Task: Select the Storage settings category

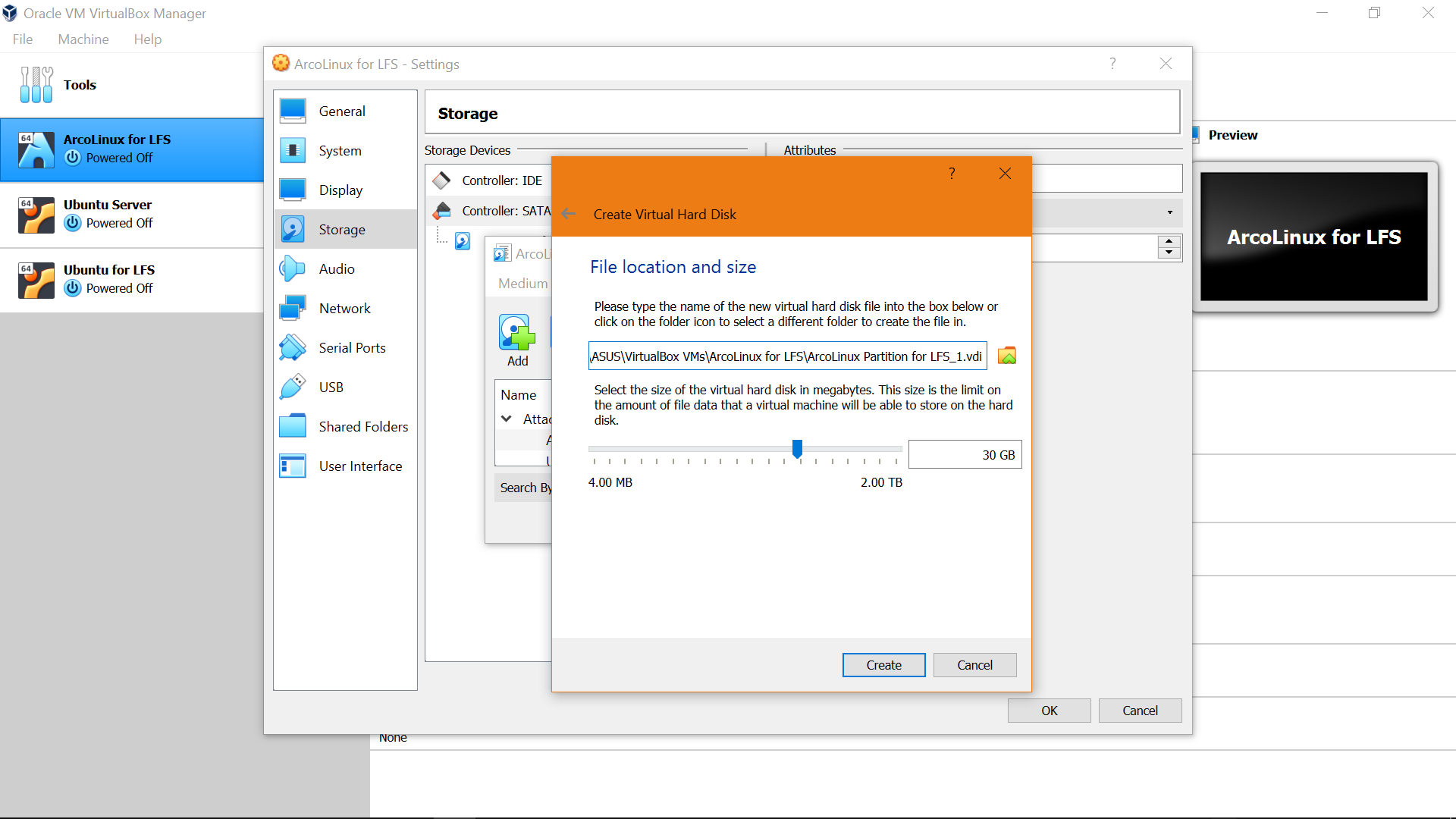Action: coord(345,230)
